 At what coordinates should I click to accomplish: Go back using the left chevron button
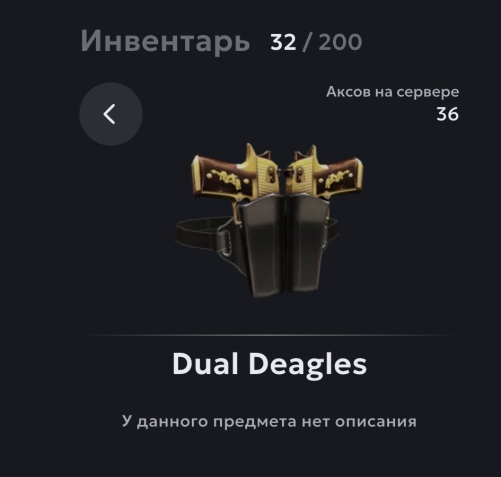111,114
